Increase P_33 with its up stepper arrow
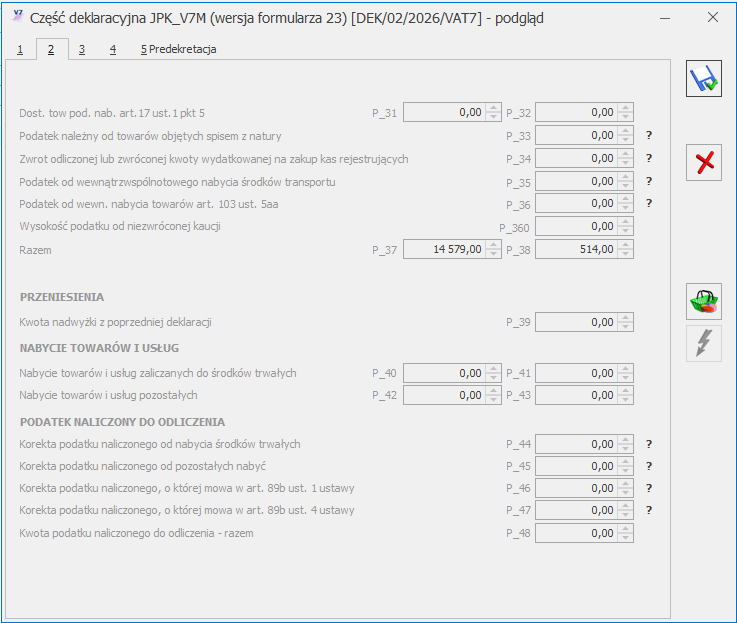The width and height of the screenshot is (737, 623). click(x=626, y=131)
